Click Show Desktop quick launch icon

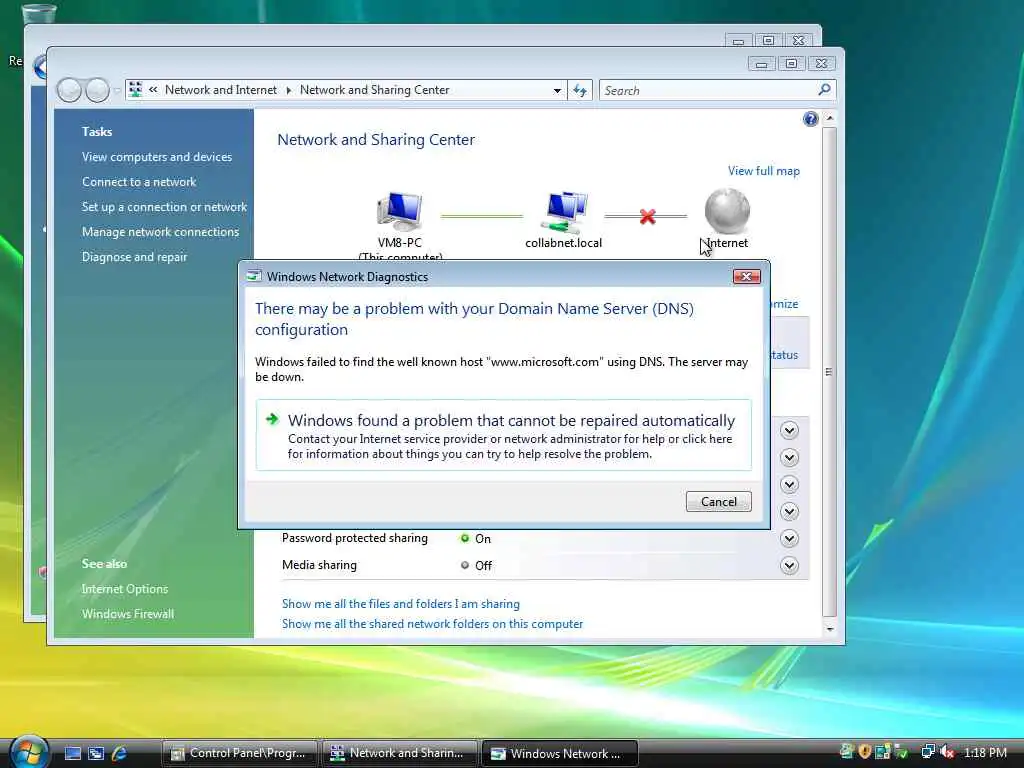click(72, 754)
